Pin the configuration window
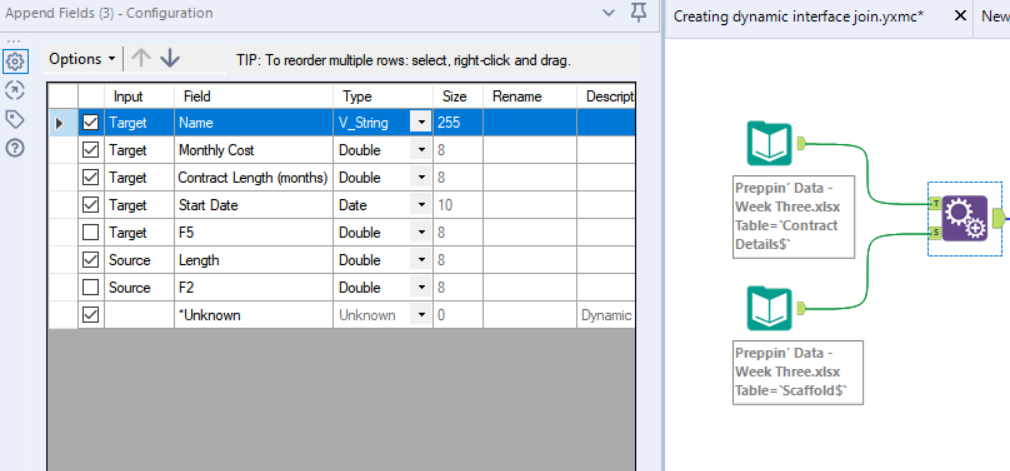The image size is (1010, 471). click(639, 13)
